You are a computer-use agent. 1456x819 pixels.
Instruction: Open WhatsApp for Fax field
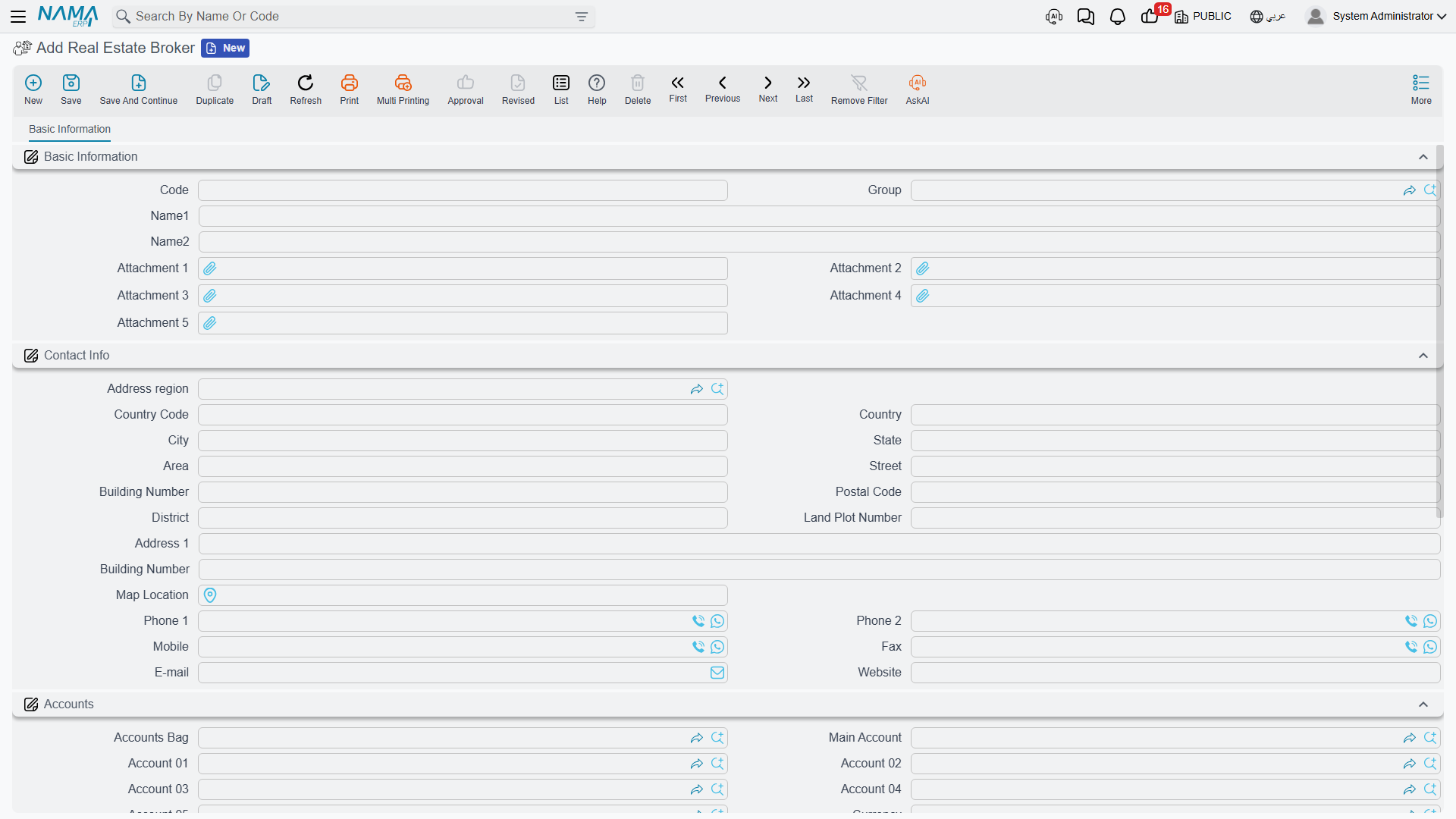[x=1430, y=647]
